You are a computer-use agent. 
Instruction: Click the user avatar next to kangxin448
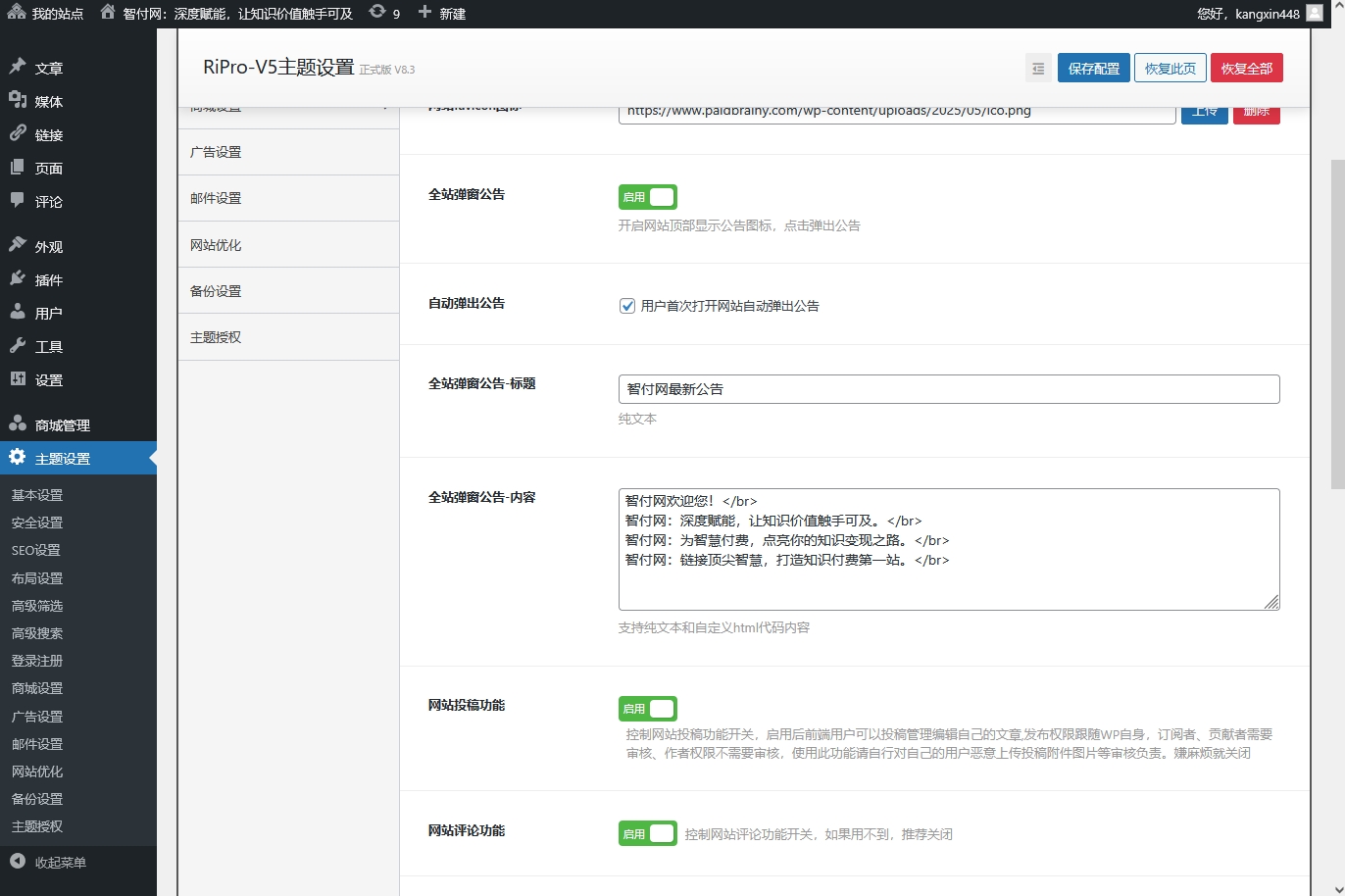click(x=1315, y=13)
